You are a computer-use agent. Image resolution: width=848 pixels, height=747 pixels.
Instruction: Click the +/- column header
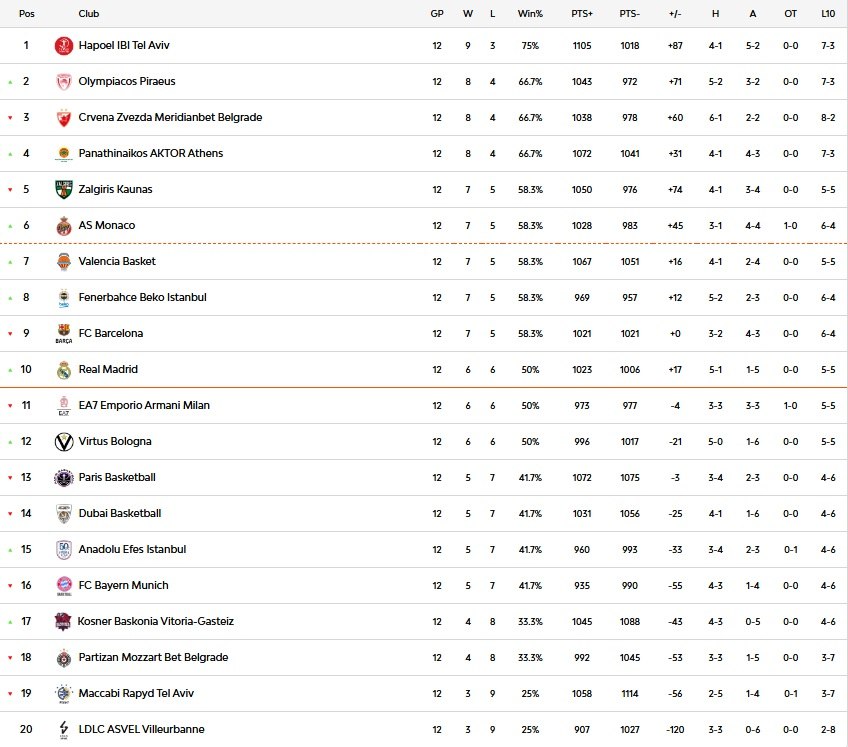pyautogui.click(x=674, y=14)
